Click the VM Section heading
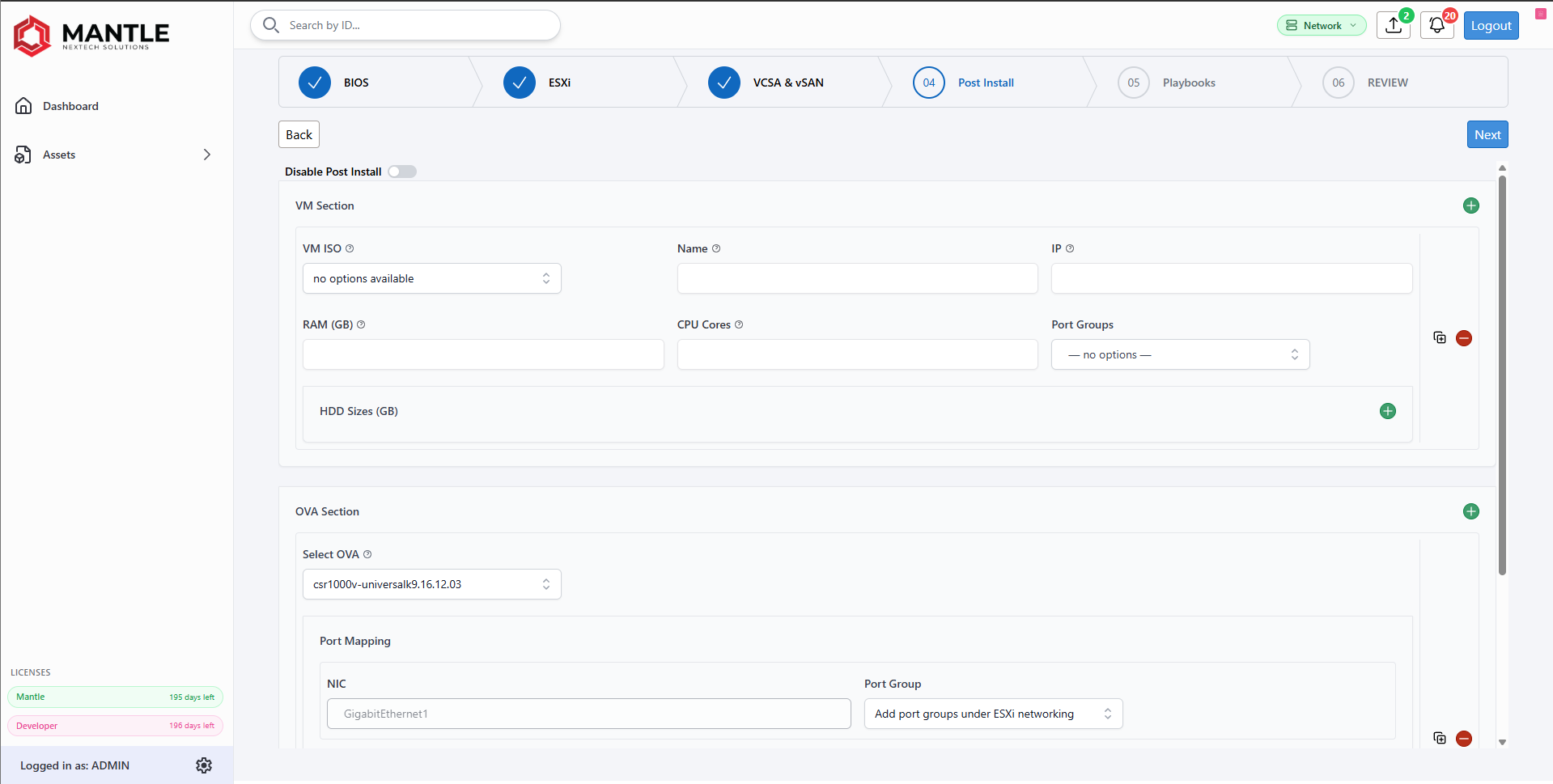The width and height of the screenshot is (1553, 784). point(325,206)
